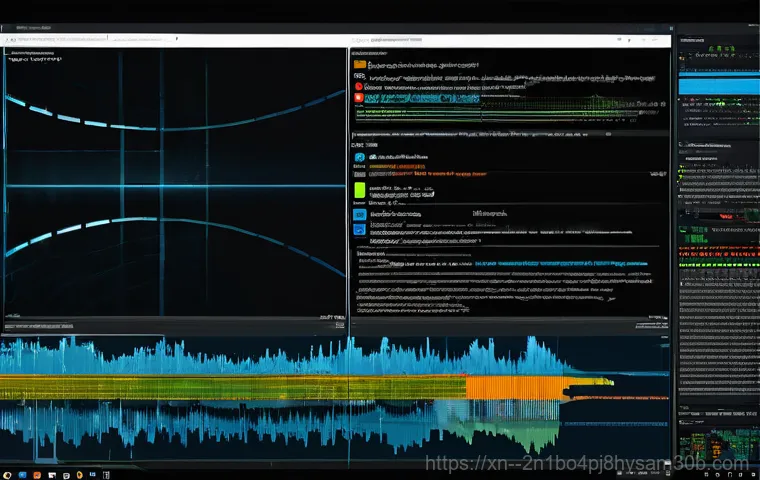Click the bright green square icon

click(x=360, y=189)
